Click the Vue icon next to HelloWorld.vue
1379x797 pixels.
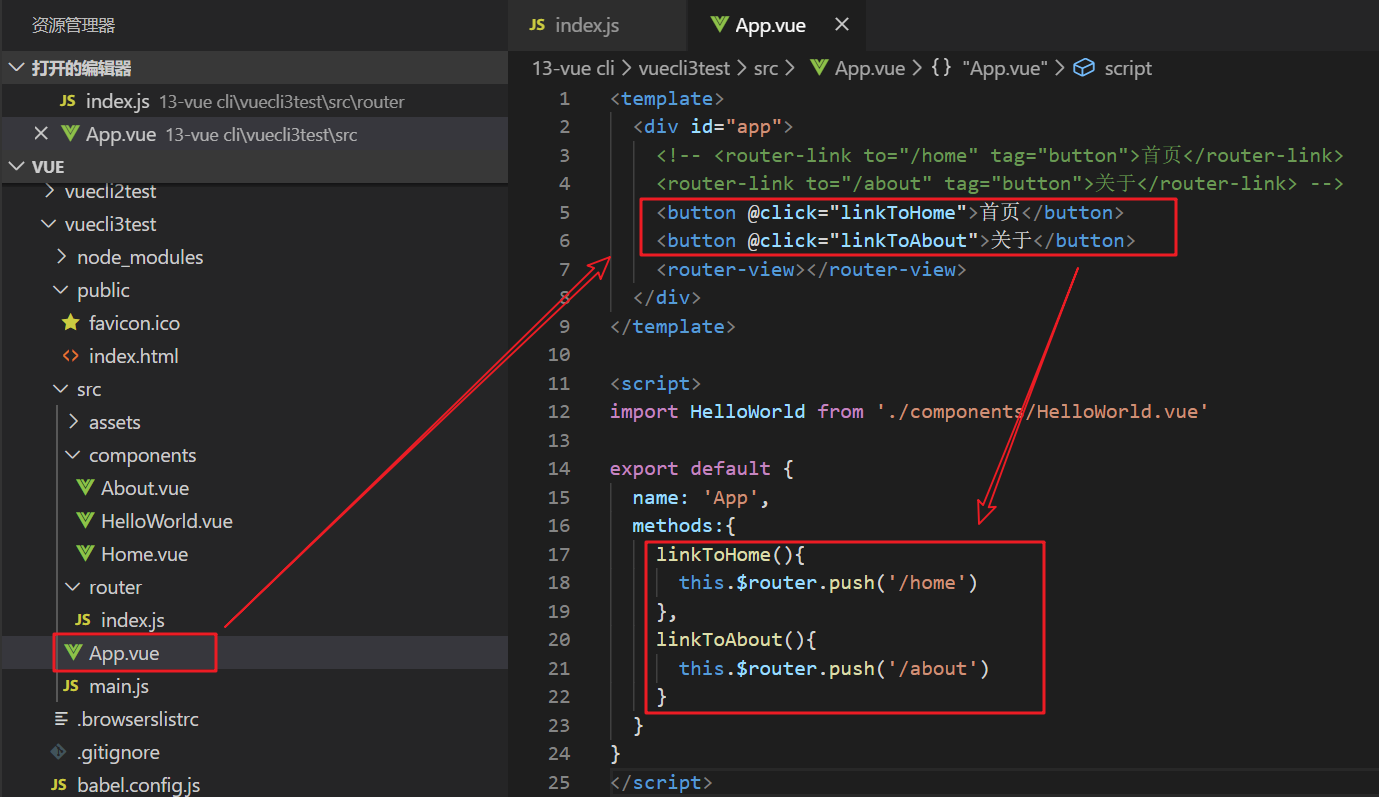(85, 521)
